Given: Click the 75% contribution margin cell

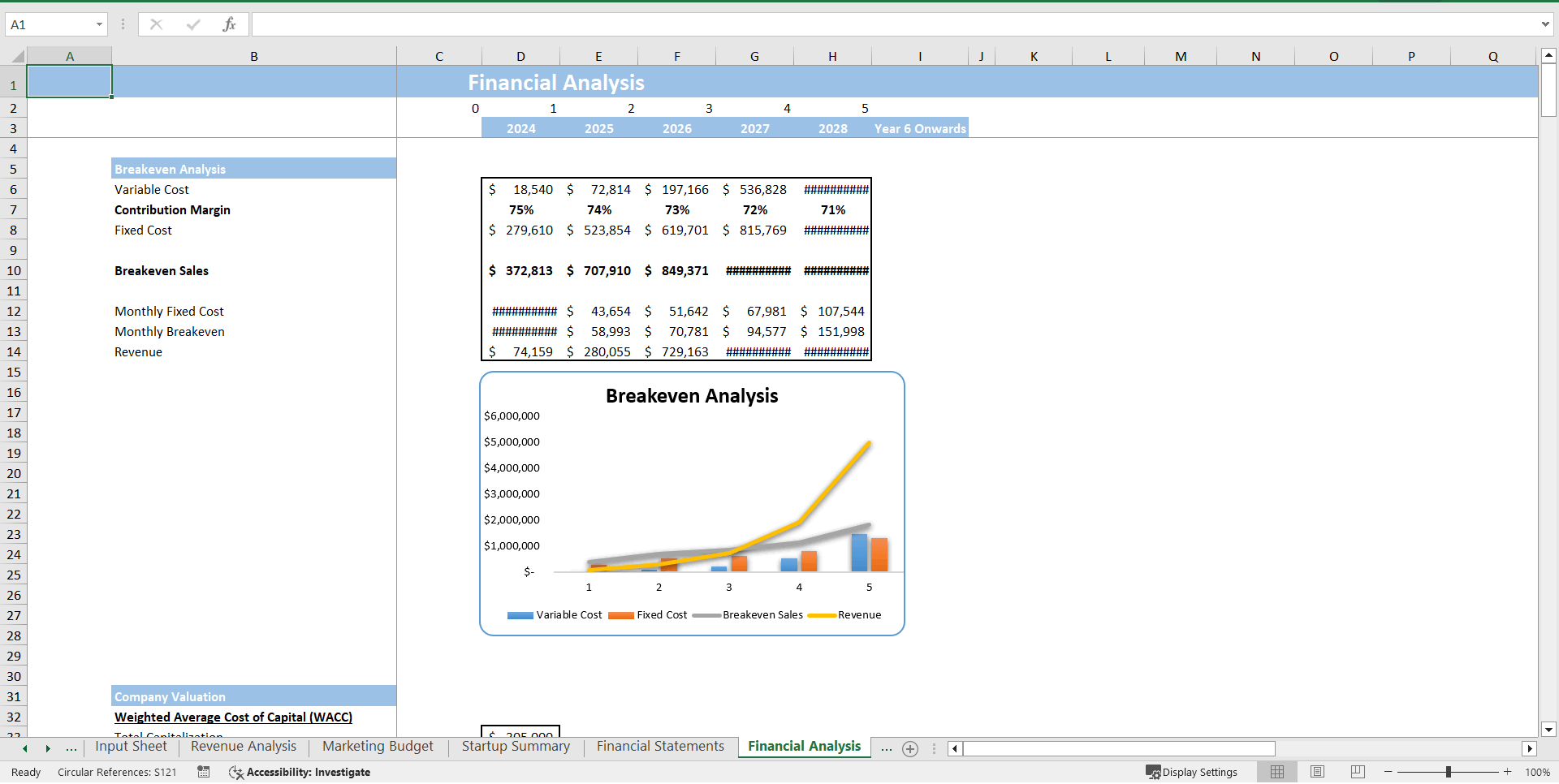Looking at the screenshot, I should [x=520, y=209].
